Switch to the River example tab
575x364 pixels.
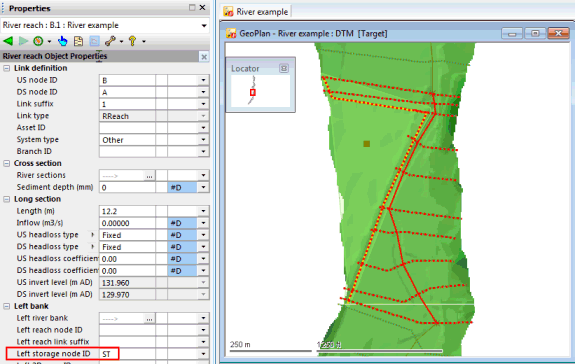[x=257, y=12]
